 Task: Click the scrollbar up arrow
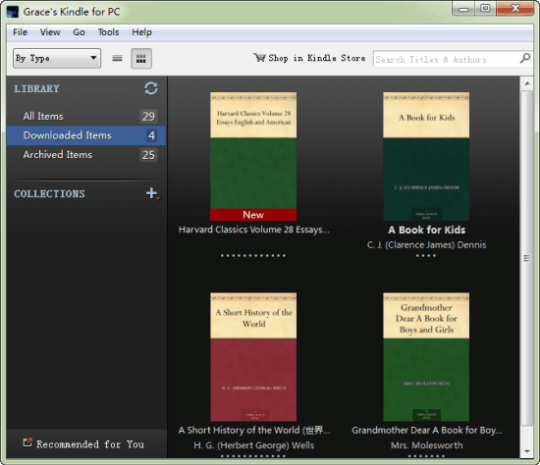pos(527,83)
